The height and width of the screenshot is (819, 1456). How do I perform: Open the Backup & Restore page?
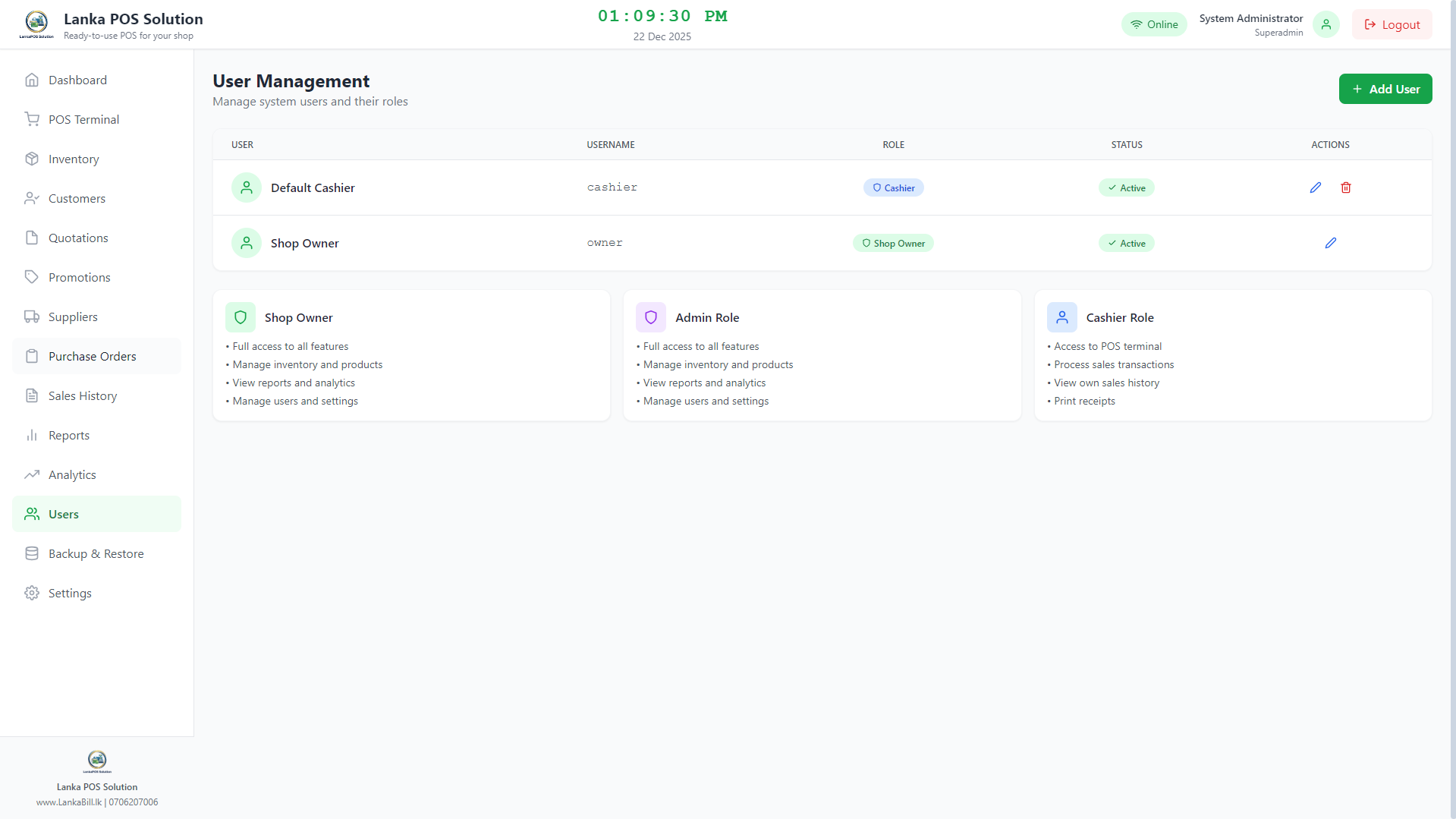pos(96,553)
